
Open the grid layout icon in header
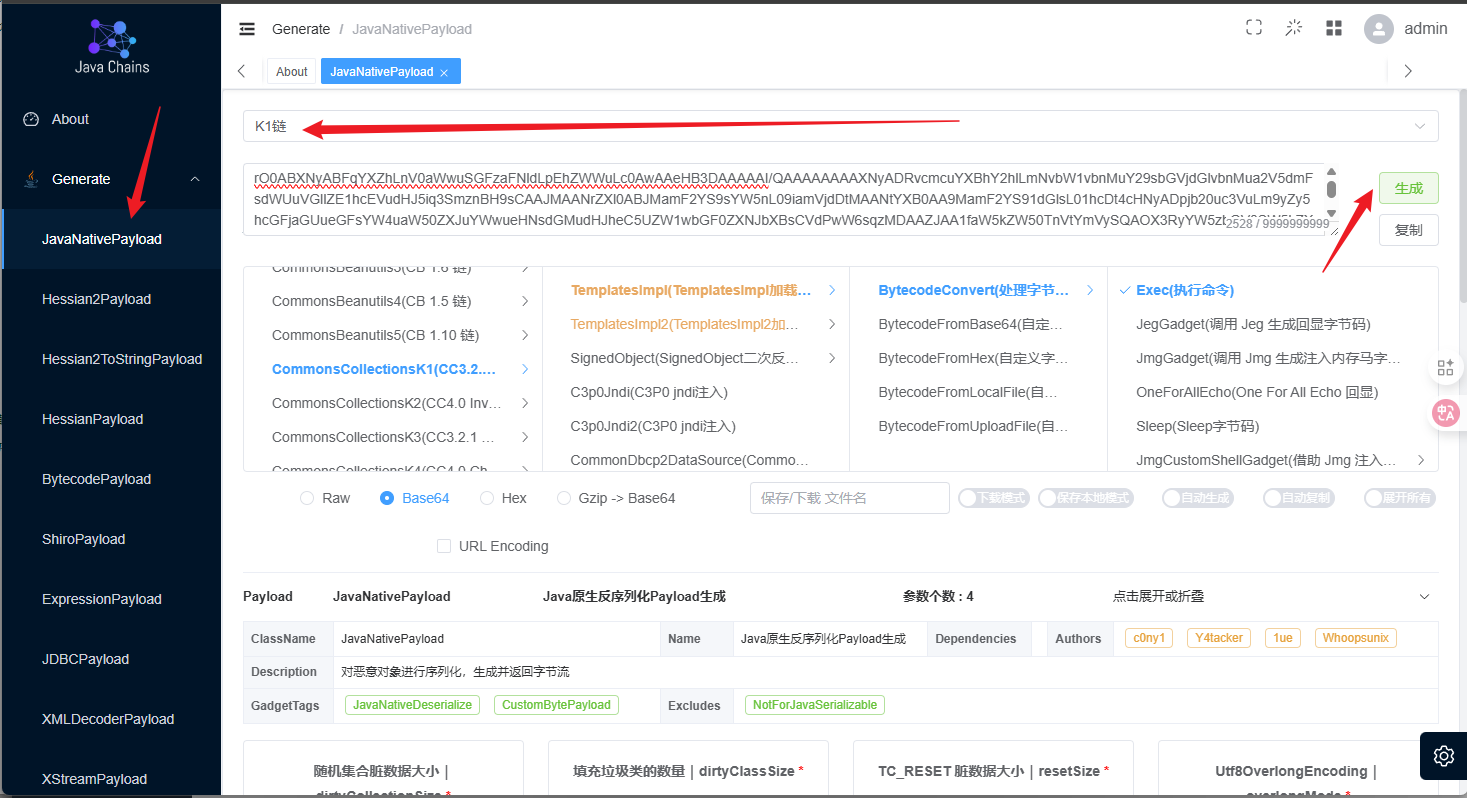click(1334, 28)
